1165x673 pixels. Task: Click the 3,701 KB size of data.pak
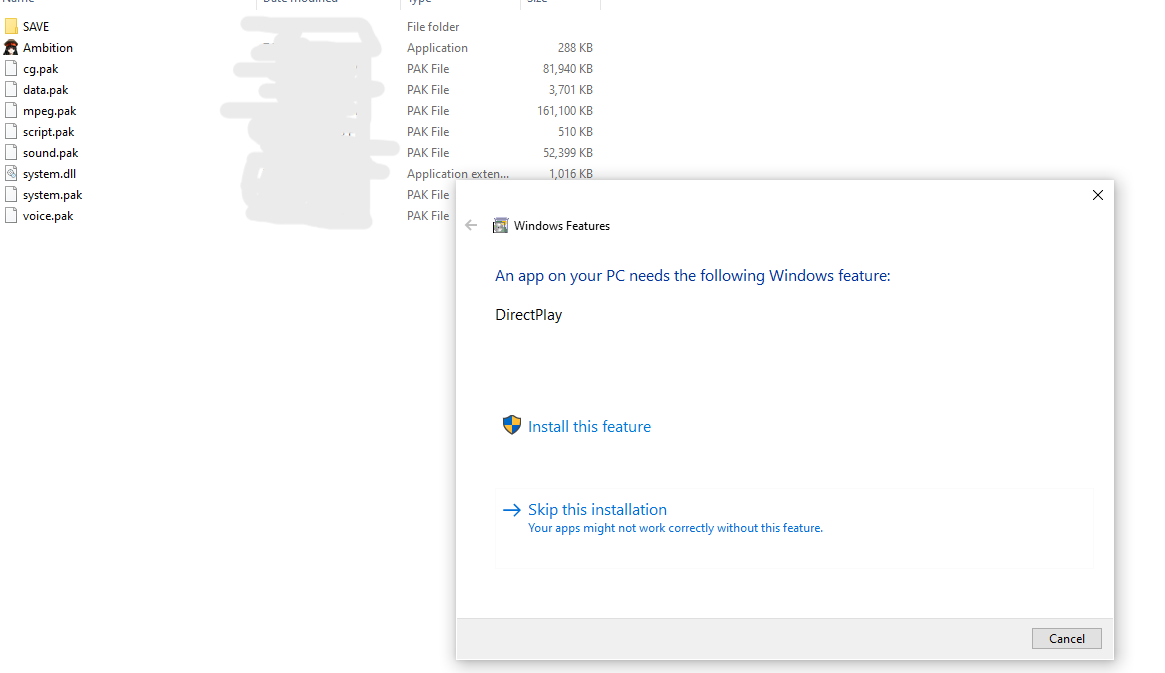click(571, 90)
